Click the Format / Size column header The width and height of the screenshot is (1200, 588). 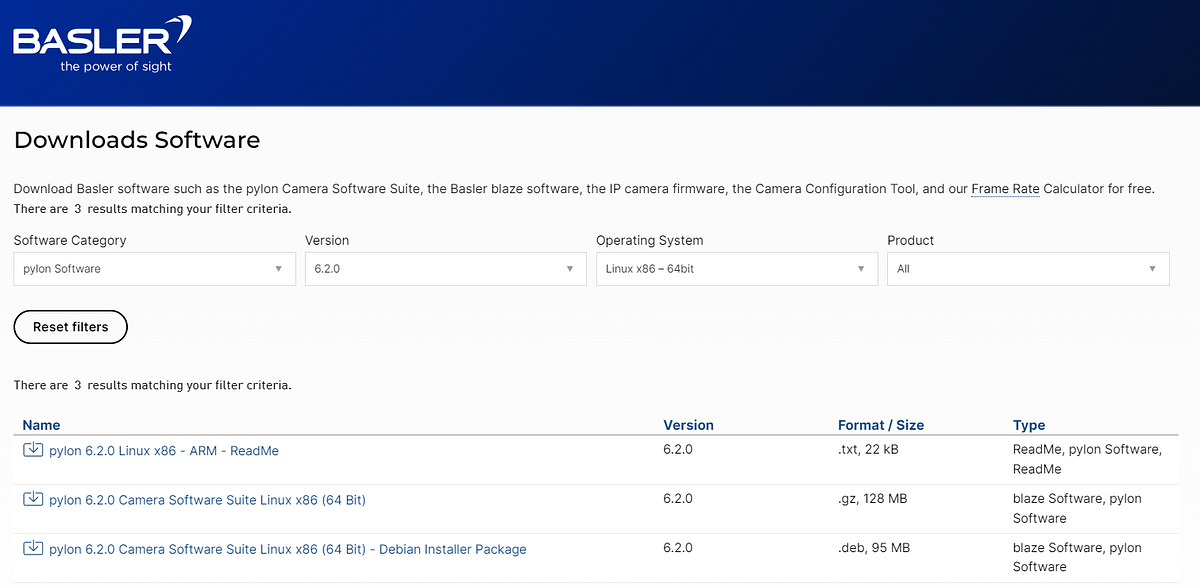tap(881, 425)
